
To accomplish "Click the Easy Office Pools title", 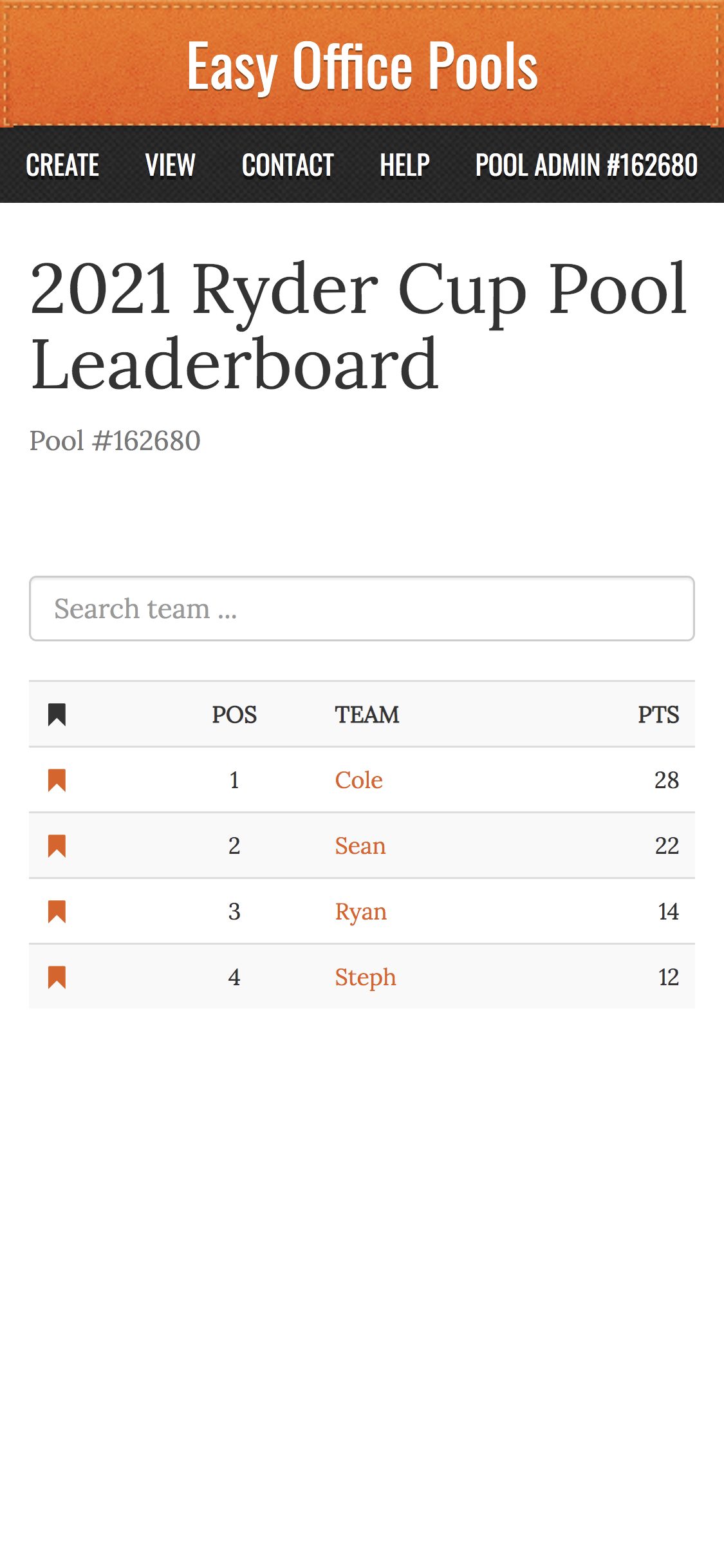I will [362, 66].
